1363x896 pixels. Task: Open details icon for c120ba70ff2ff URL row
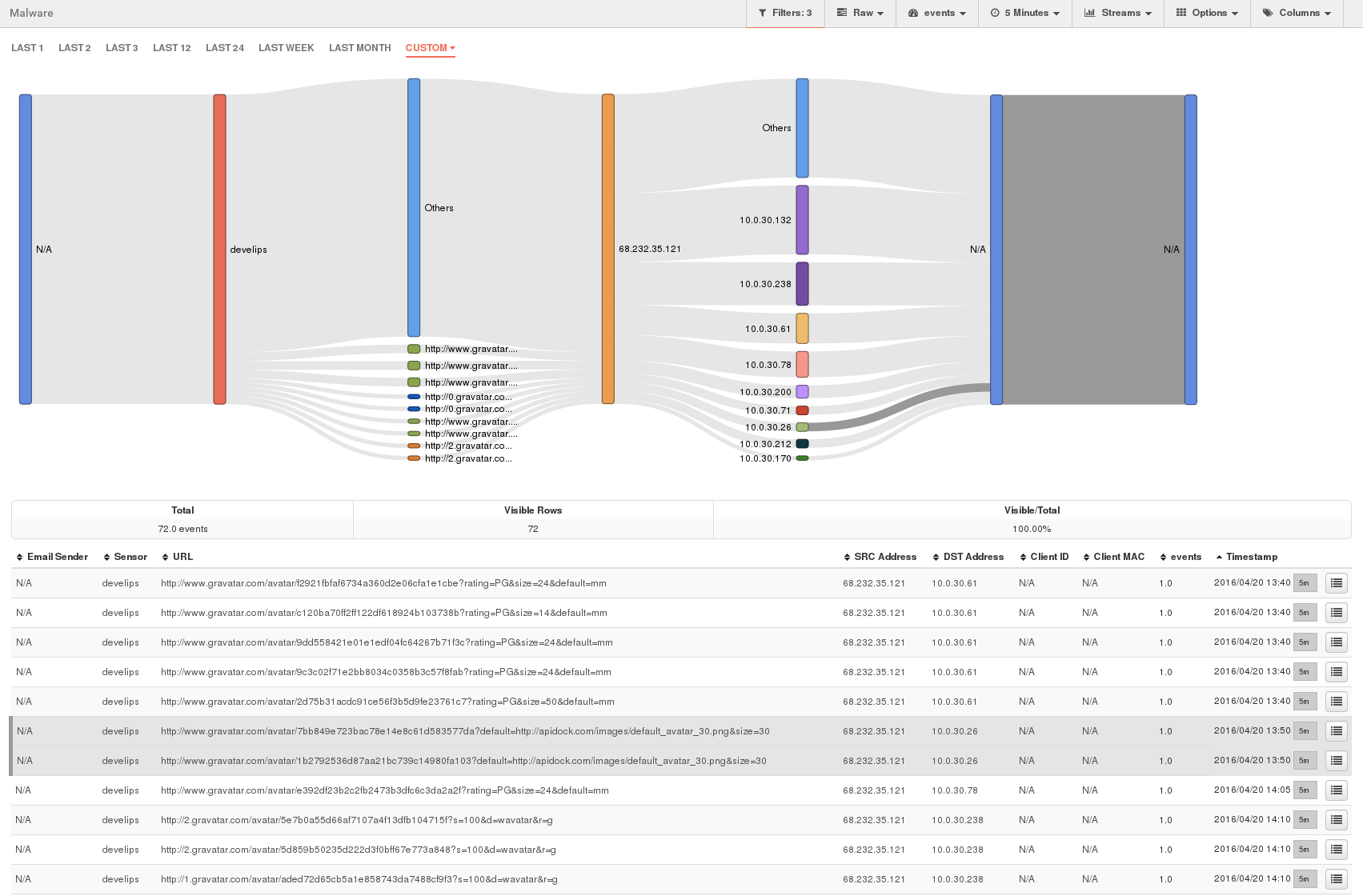coord(1336,613)
